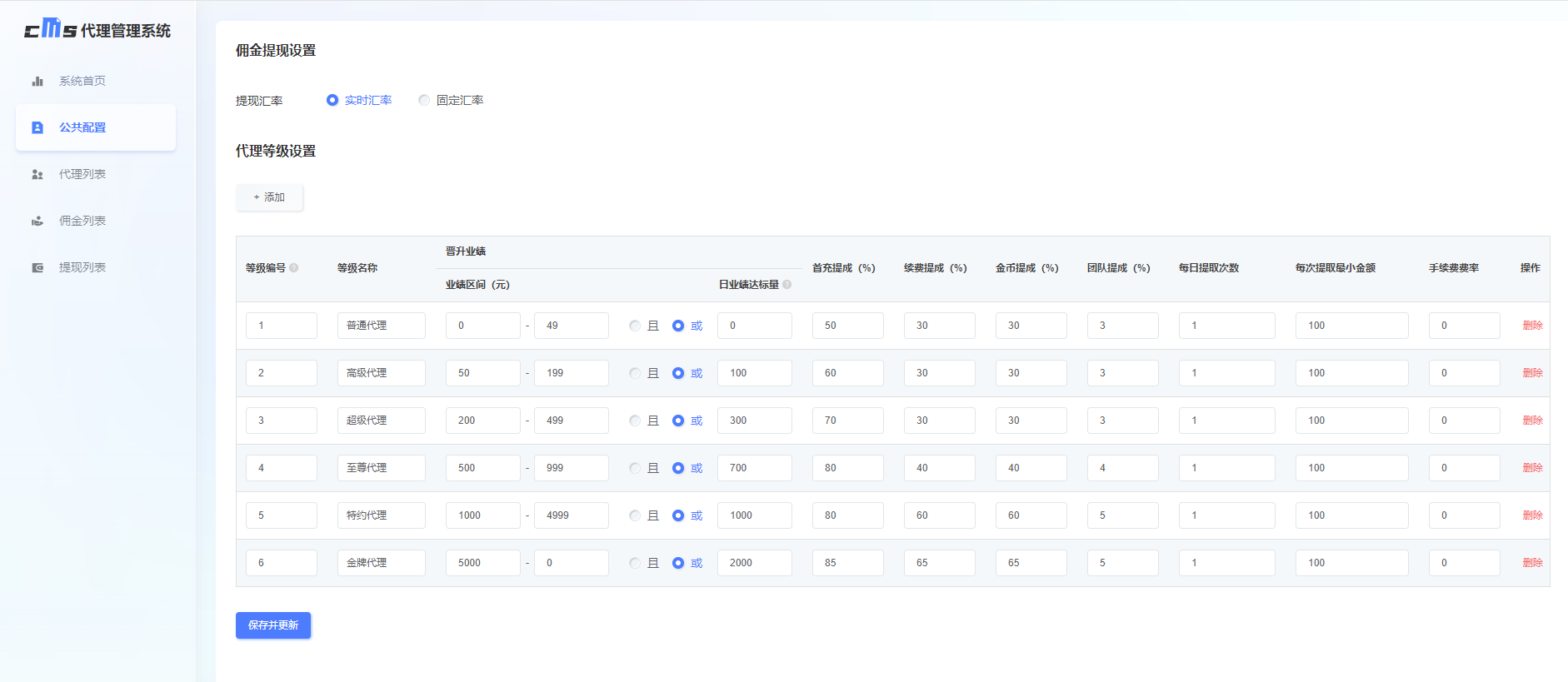Click 手续费费率 column header
This screenshot has height=682, width=1568.
(x=1454, y=268)
